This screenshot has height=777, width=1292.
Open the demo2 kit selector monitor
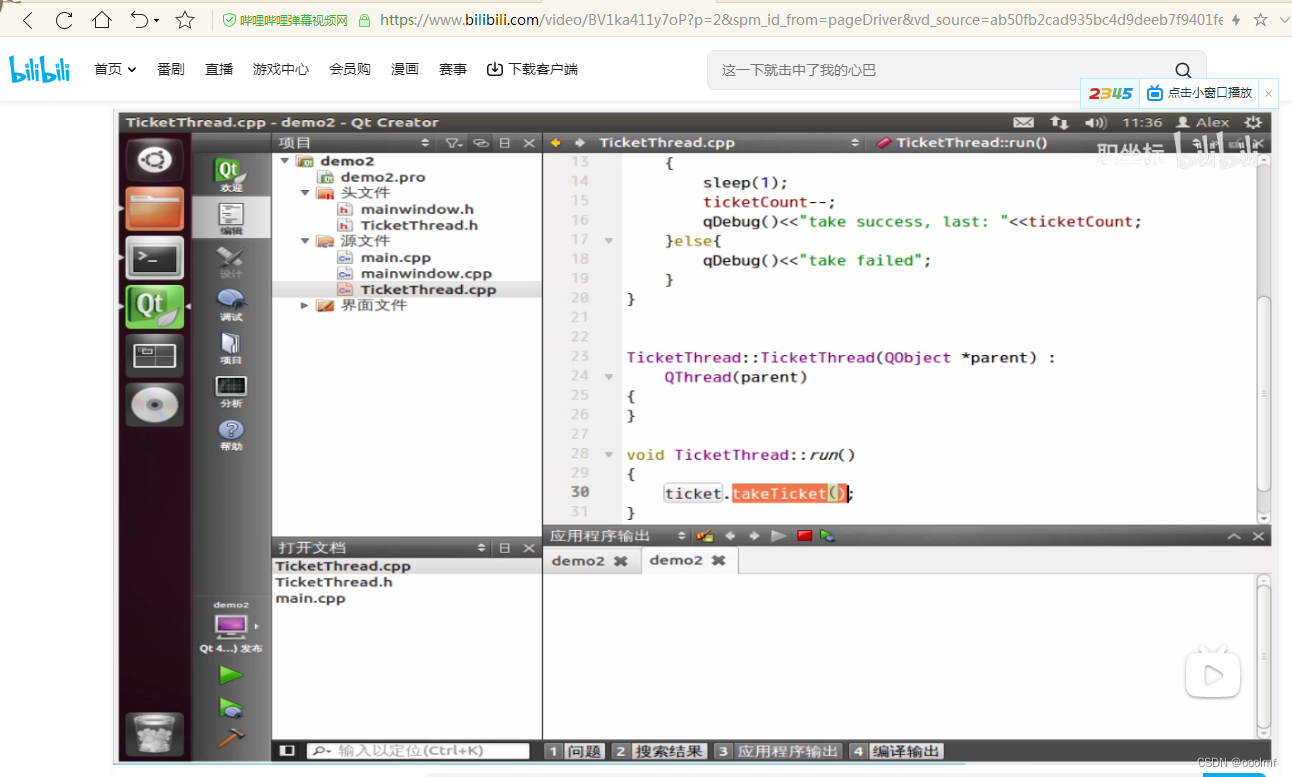click(x=231, y=626)
